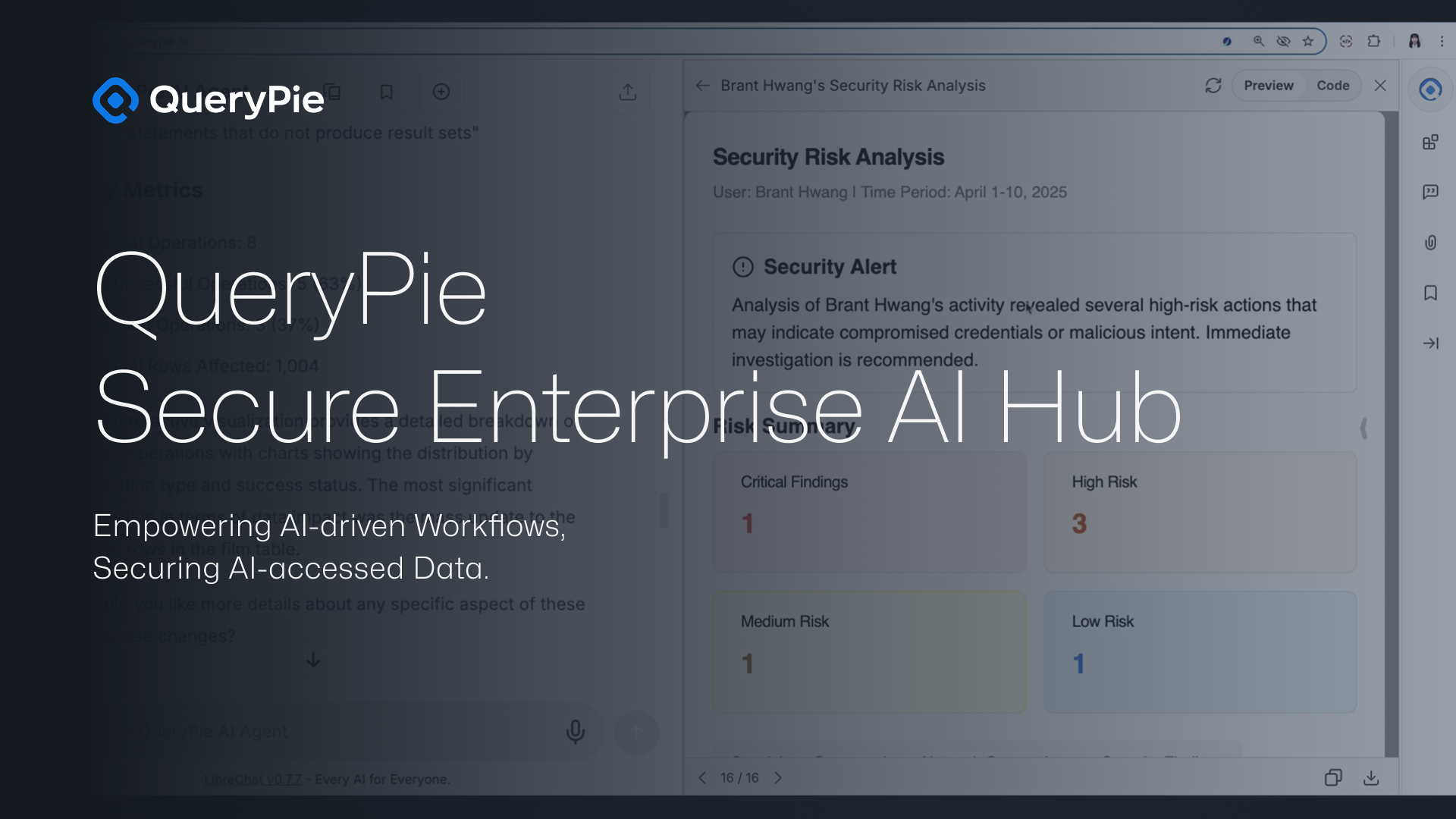This screenshot has width=1456, height=819.
Task: Click the microphone voice input icon
Action: pos(575,731)
